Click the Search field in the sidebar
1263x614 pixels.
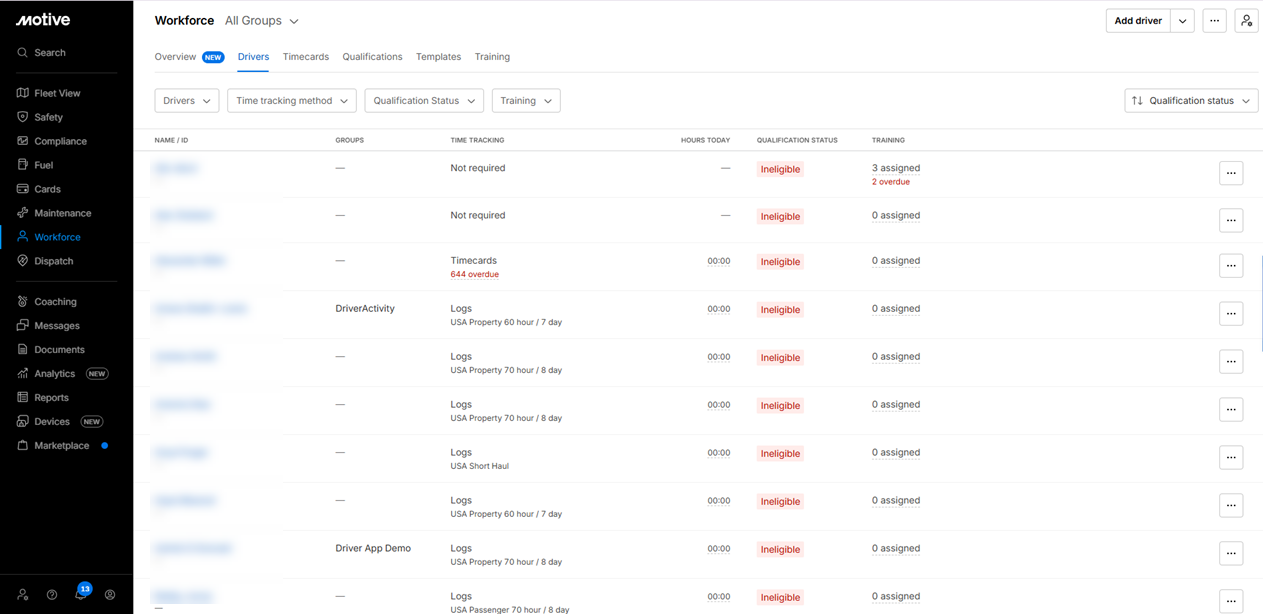tap(50, 53)
